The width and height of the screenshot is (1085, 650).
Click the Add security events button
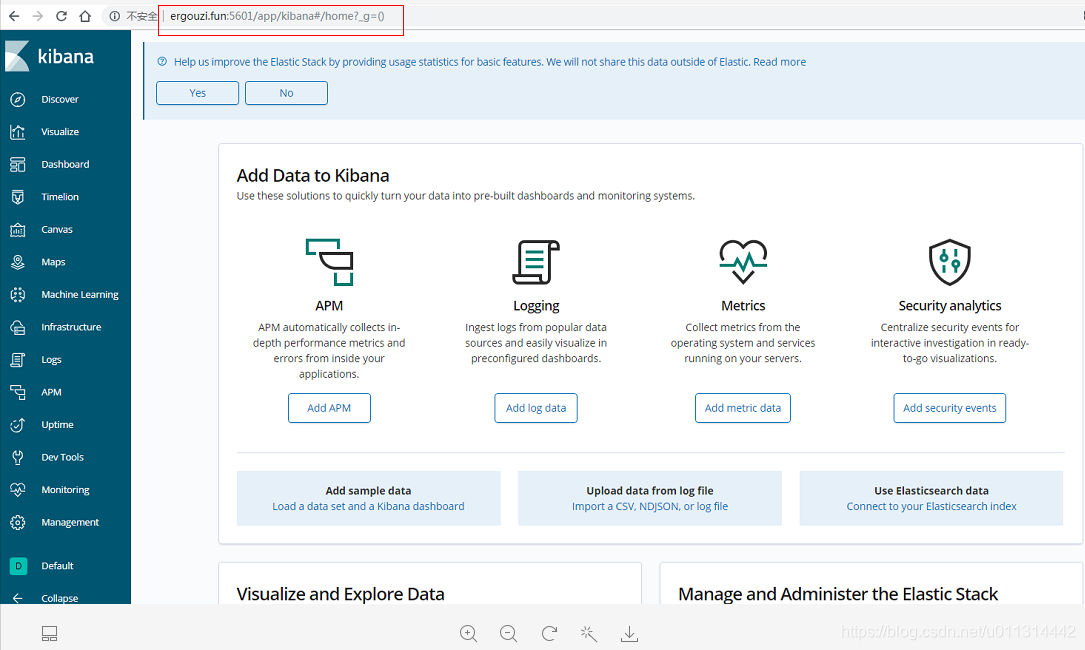(x=949, y=408)
